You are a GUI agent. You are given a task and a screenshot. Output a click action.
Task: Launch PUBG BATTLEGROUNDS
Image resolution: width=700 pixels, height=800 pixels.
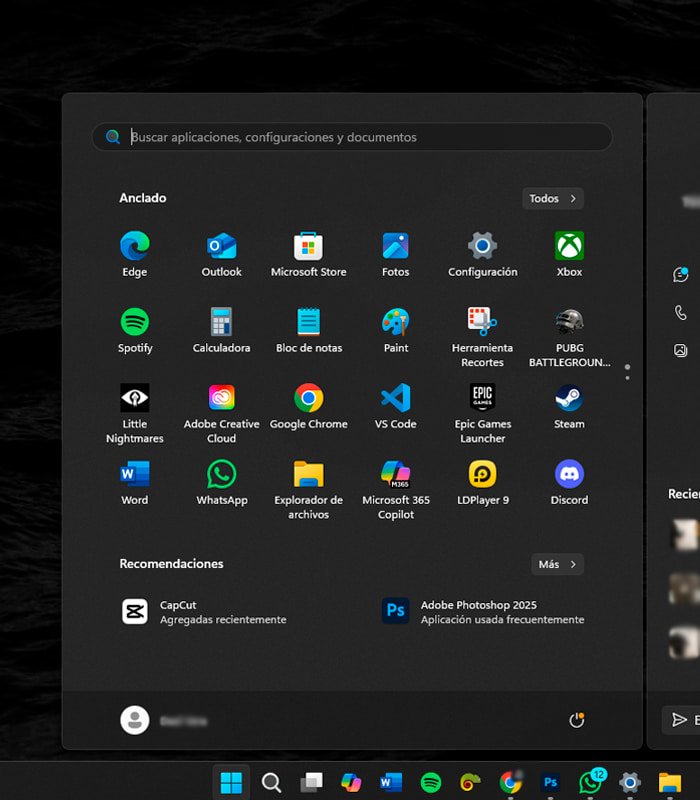[x=569, y=337]
